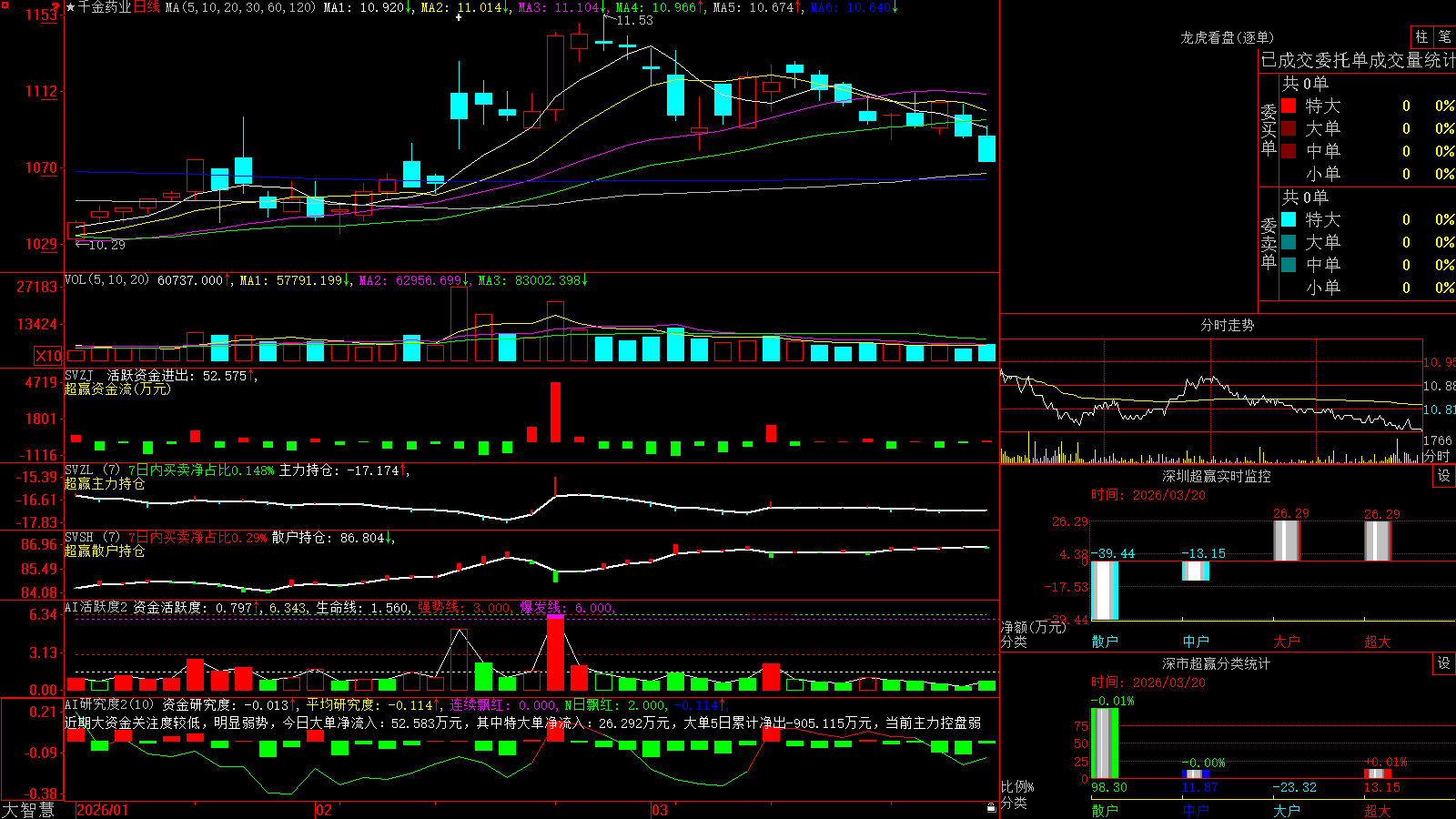
Task: Select 超大 under 深市超赢分类统计 chart
Action: point(1378,810)
